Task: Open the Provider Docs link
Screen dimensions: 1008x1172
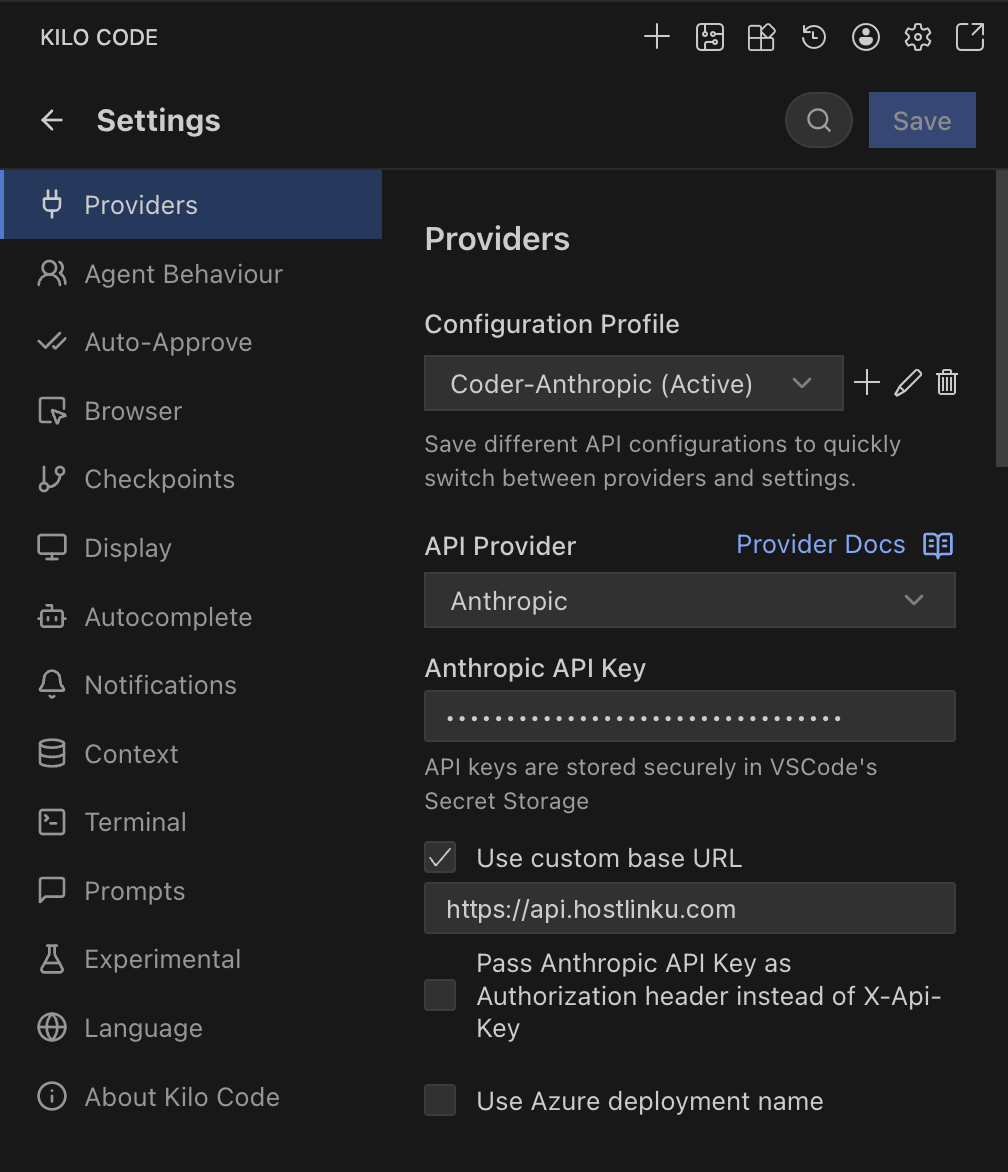Action: coord(820,544)
